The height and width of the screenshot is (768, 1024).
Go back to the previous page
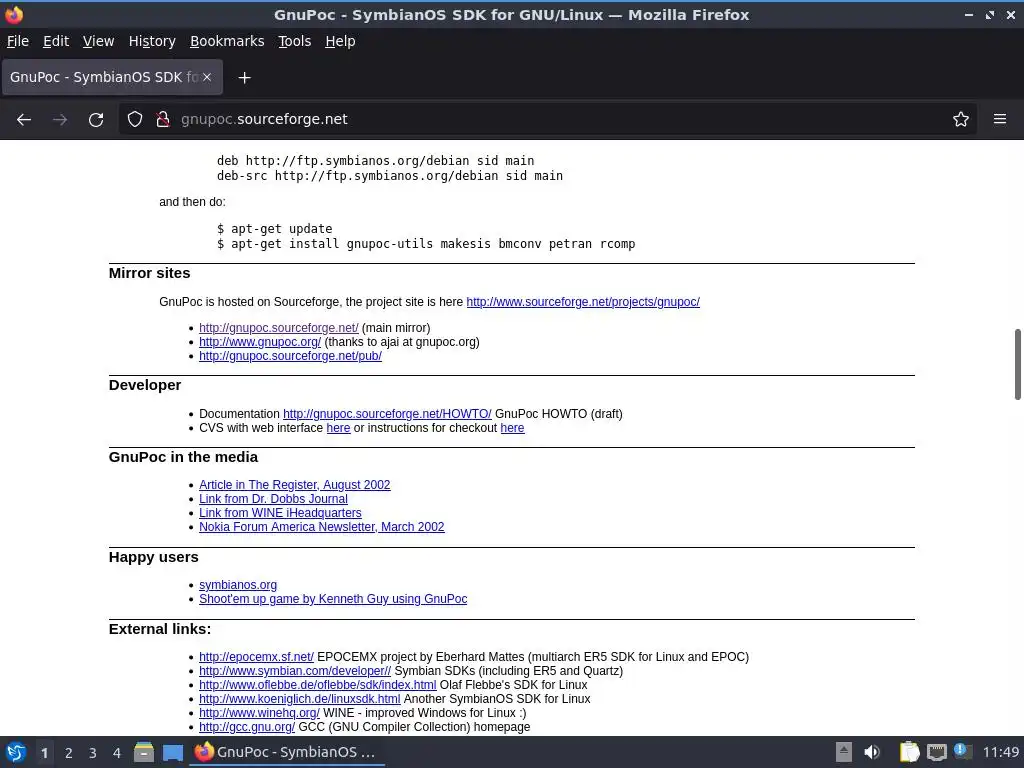point(24,120)
